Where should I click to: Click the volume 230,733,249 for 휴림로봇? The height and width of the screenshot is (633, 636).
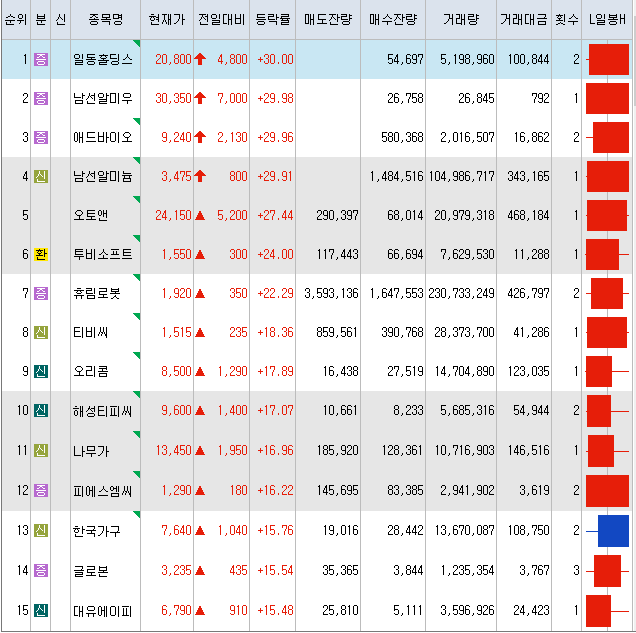461,293
